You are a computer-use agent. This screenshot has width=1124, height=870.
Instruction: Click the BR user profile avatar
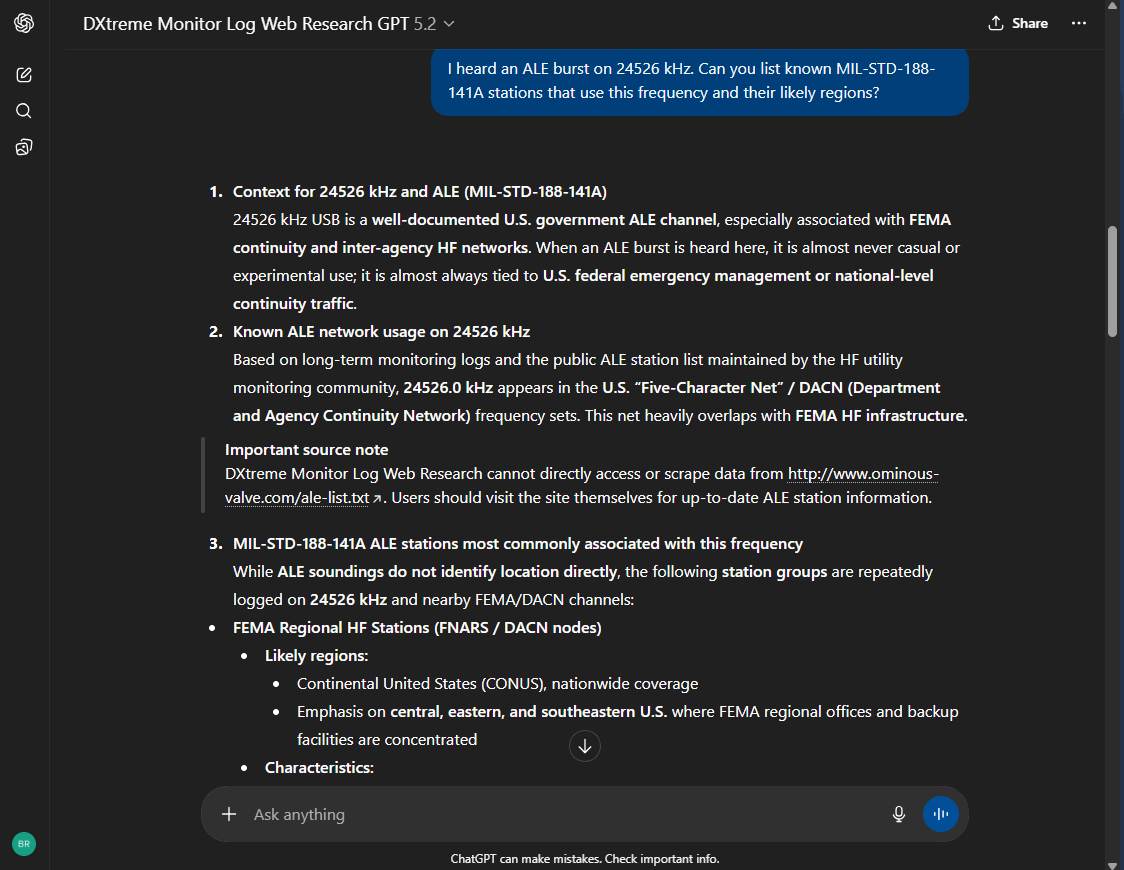[24, 844]
